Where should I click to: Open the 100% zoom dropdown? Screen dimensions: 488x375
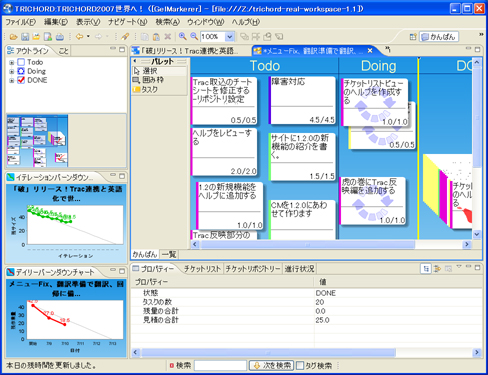(230, 36)
